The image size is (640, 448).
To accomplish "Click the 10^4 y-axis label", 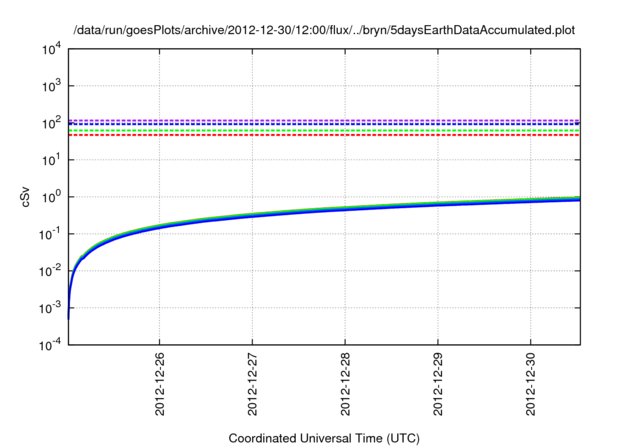I will (x=52, y=49).
